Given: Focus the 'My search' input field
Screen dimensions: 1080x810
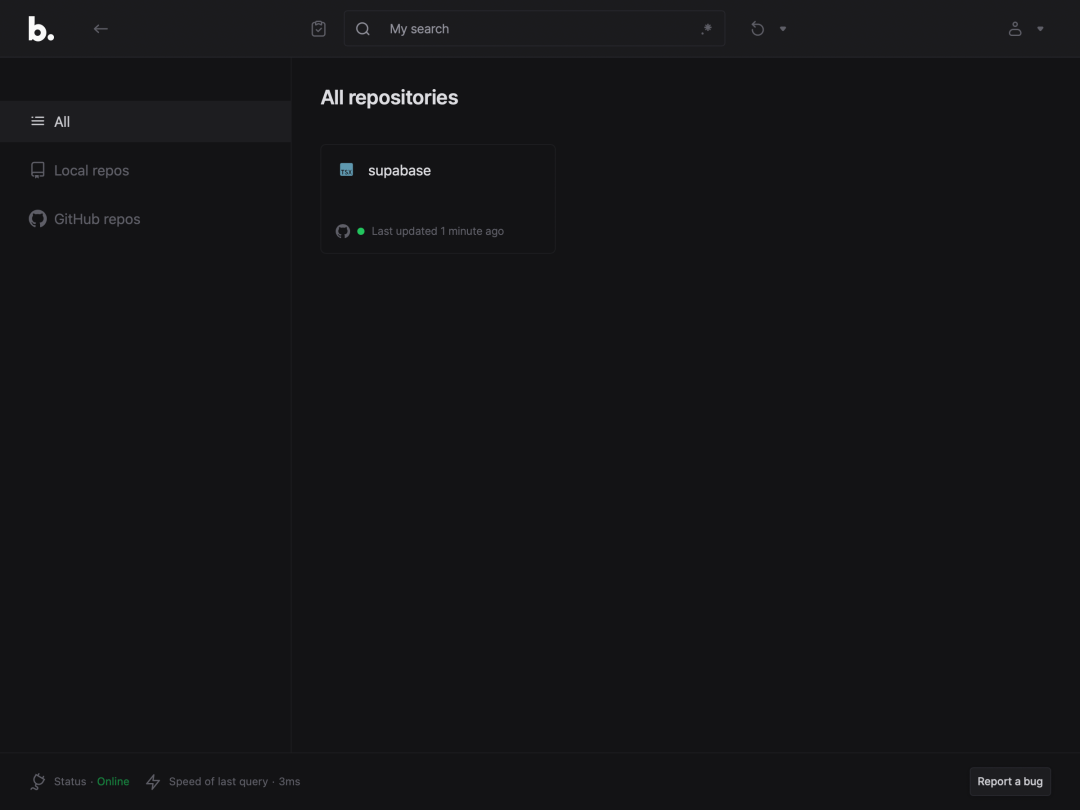Looking at the screenshot, I should click(534, 29).
